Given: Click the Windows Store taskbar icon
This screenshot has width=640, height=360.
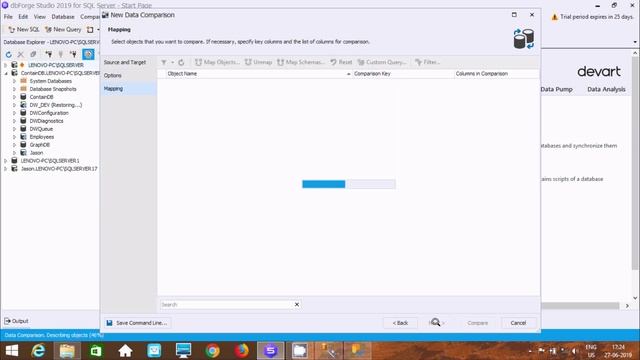Looking at the screenshot, I should [x=96, y=351].
